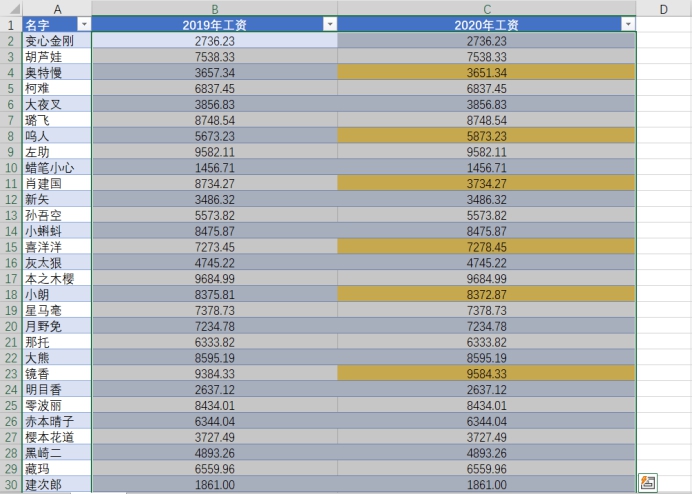Select column D header
Viewport: 693px width, 494px height.
pos(663,9)
